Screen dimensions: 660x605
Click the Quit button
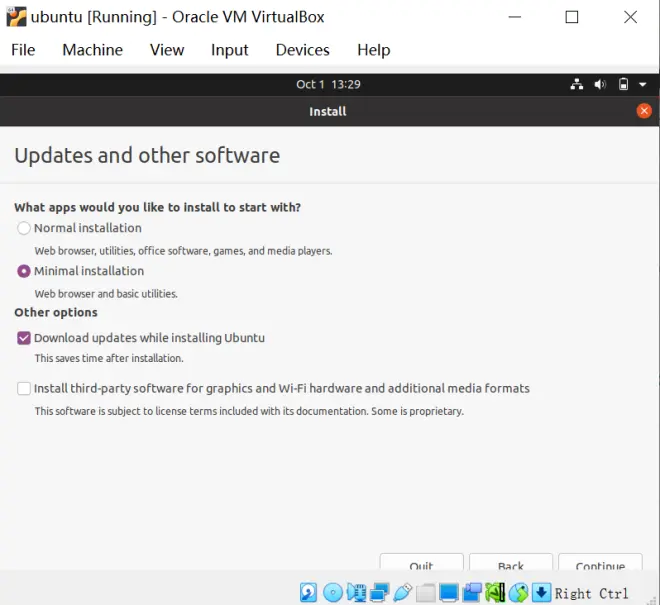coord(421,562)
